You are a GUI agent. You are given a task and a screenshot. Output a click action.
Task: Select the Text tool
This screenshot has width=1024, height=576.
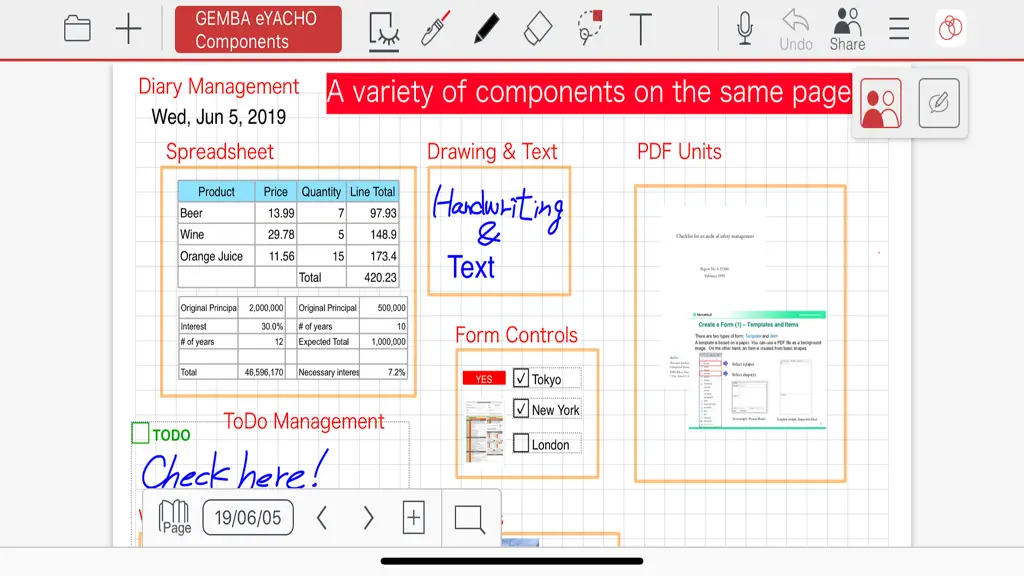click(x=641, y=29)
